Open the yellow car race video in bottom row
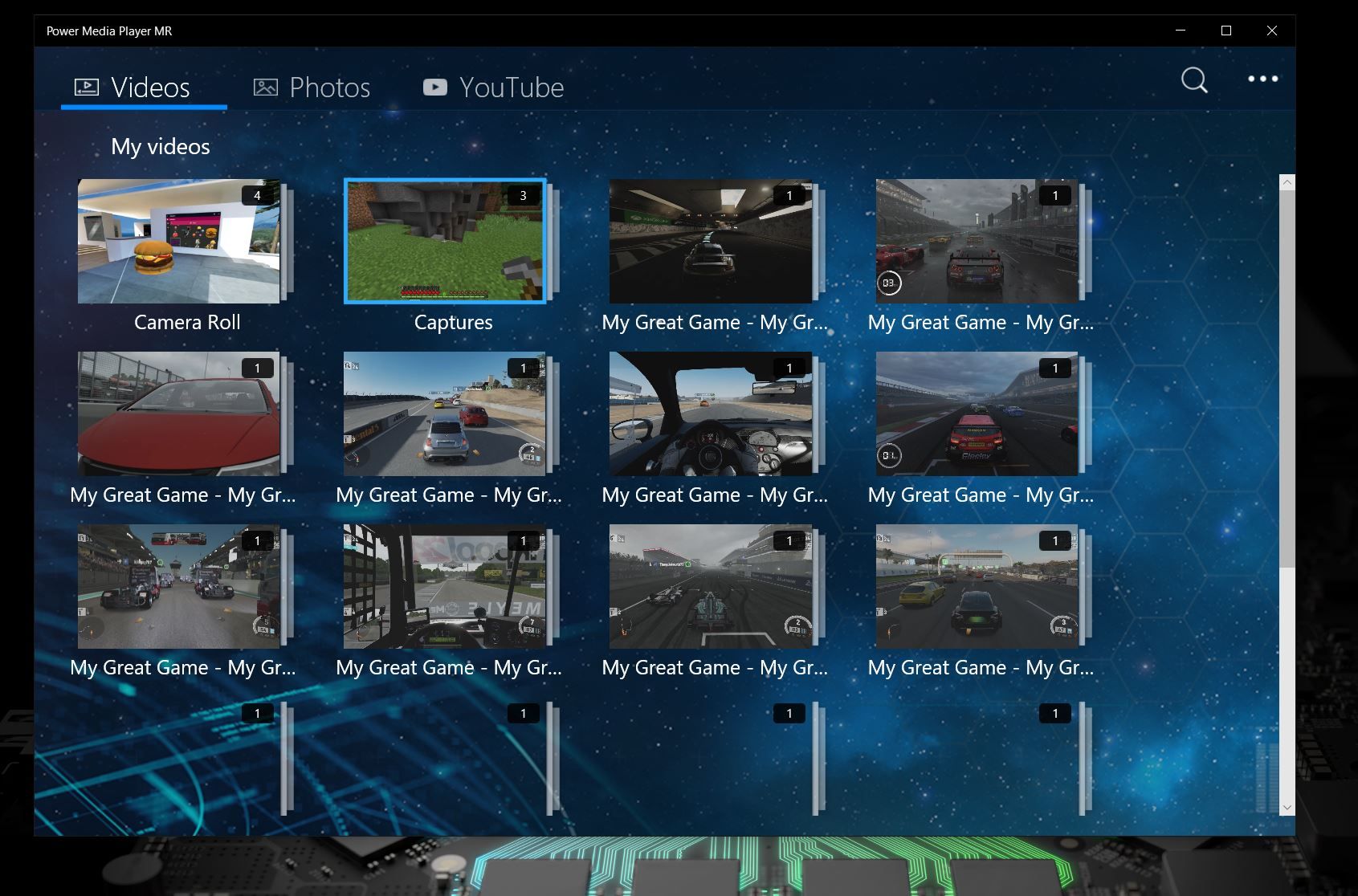The image size is (1358, 896). point(977,586)
